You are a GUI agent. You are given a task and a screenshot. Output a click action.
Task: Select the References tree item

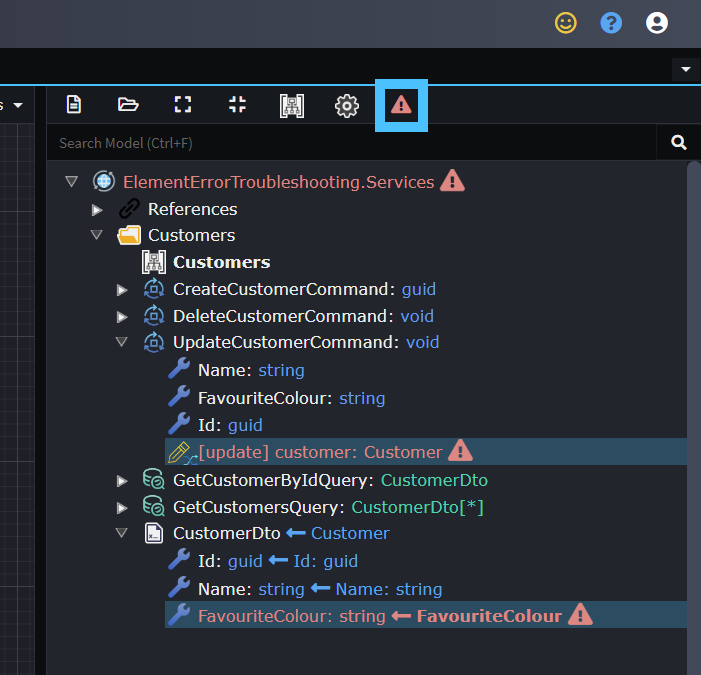coord(193,209)
